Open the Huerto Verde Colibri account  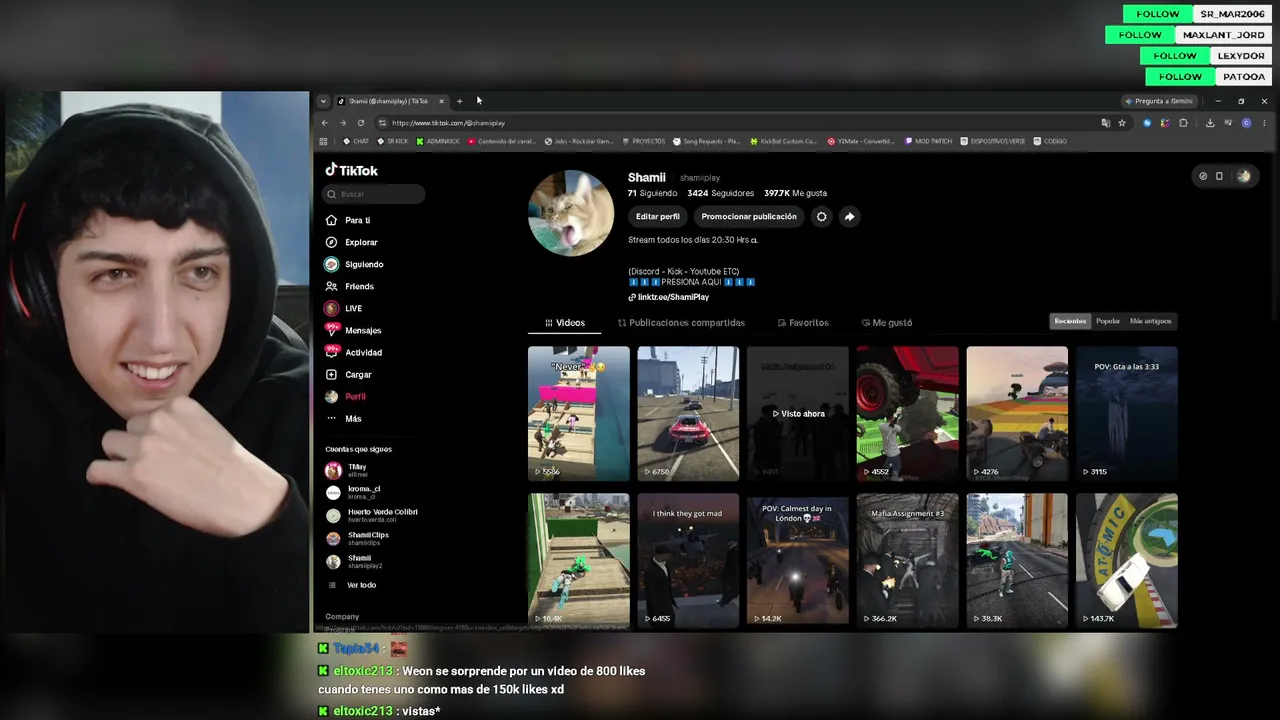tap(372, 515)
